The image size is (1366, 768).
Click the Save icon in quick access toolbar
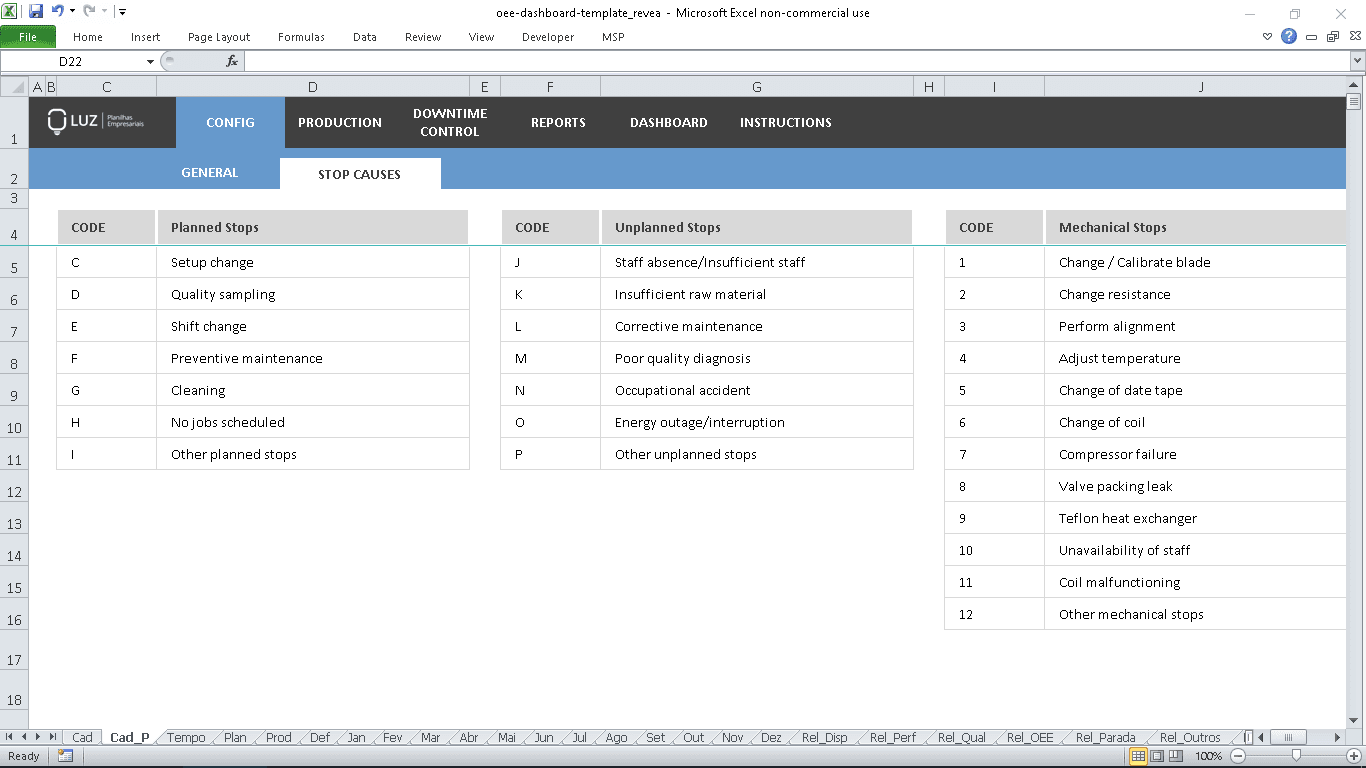click(37, 10)
